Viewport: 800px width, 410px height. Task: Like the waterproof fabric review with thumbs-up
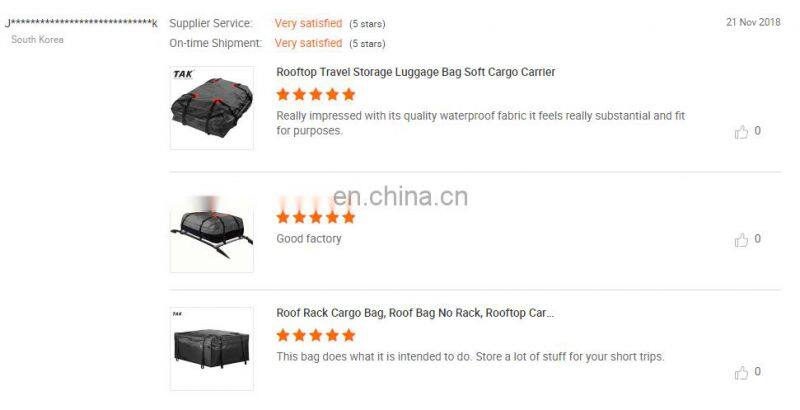[741, 132]
